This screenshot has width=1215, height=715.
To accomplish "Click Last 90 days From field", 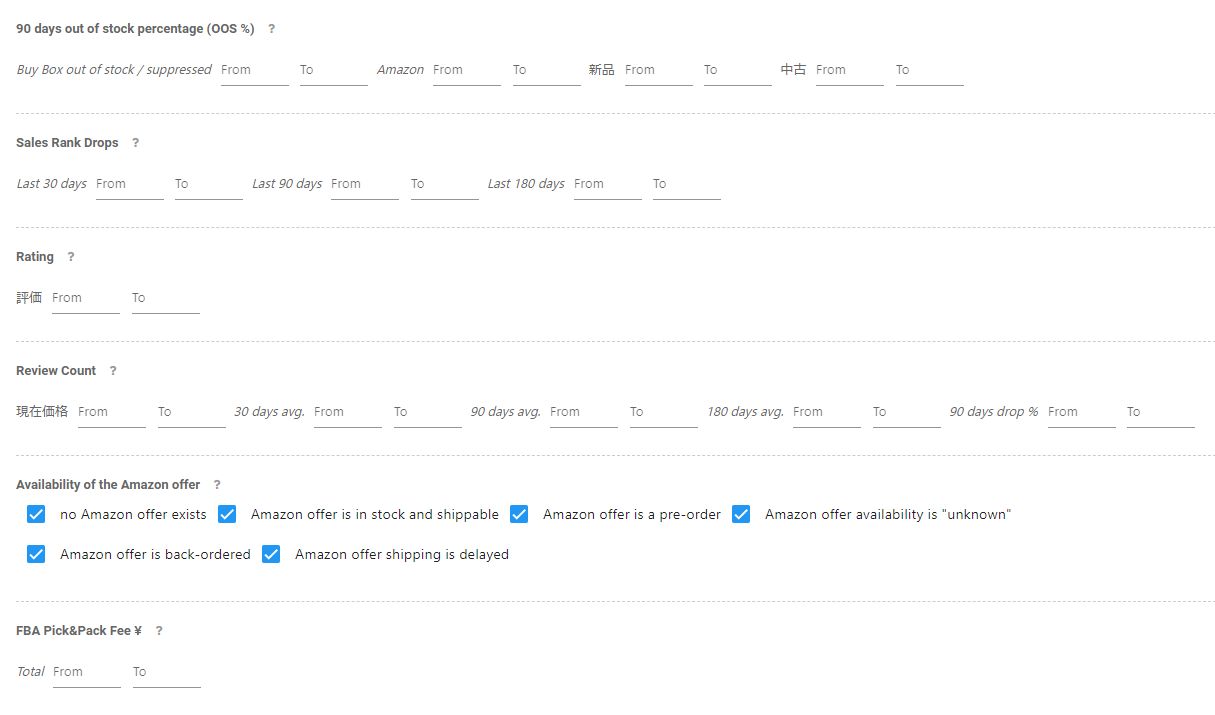I will pos(365,184).
